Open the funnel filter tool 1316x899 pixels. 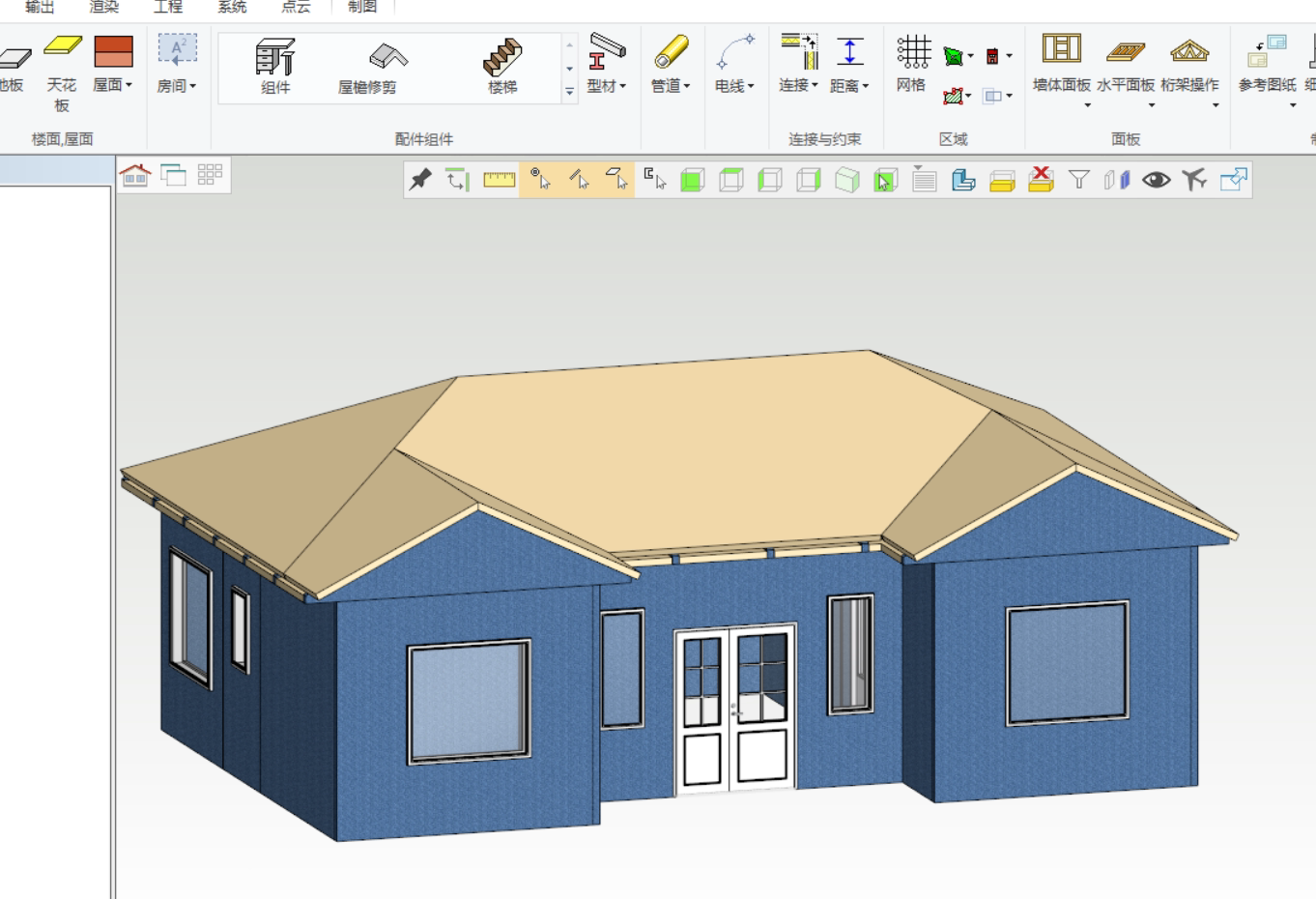click(1079, 180)
